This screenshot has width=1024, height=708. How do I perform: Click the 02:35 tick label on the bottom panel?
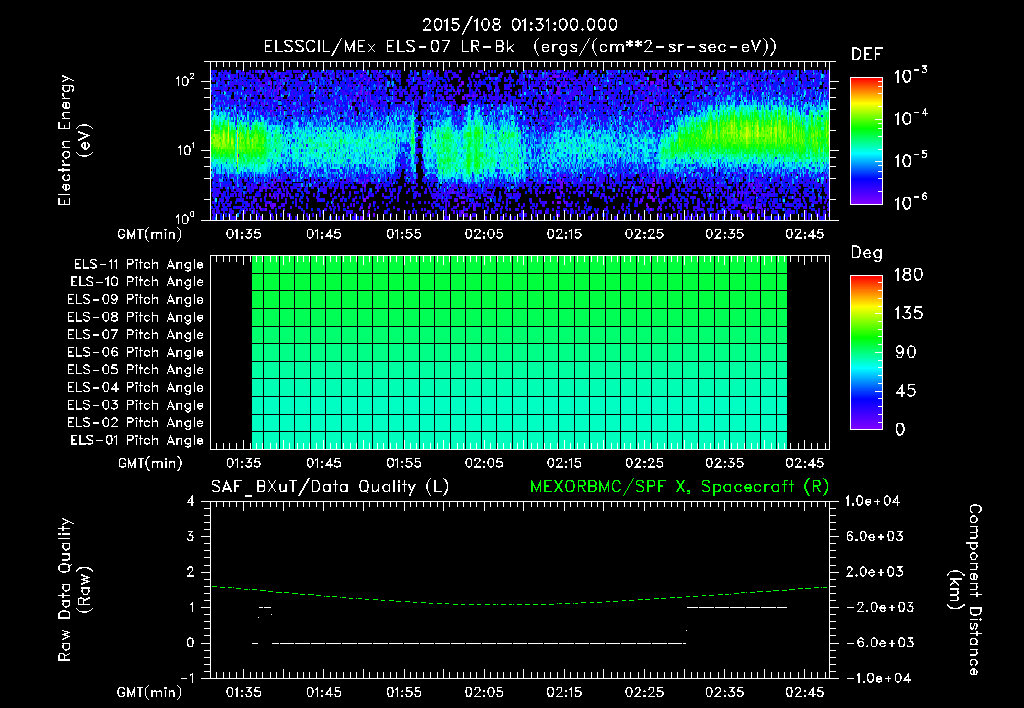click(724, 692)
